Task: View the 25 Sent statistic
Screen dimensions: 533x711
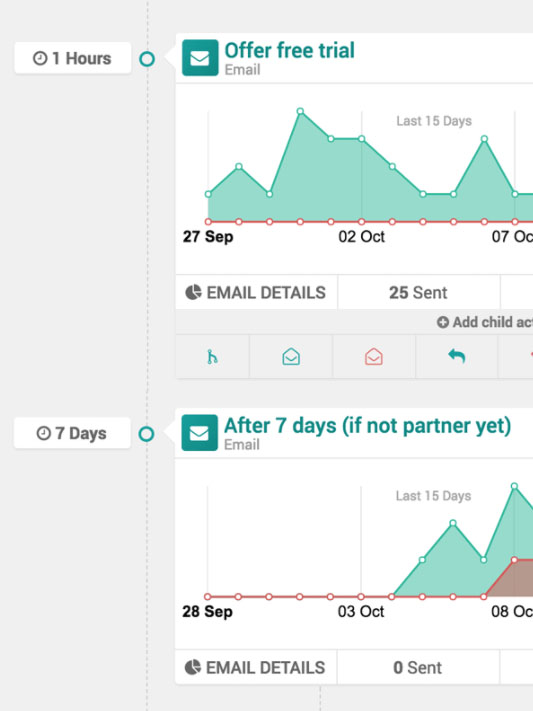Action: (418, 292)
